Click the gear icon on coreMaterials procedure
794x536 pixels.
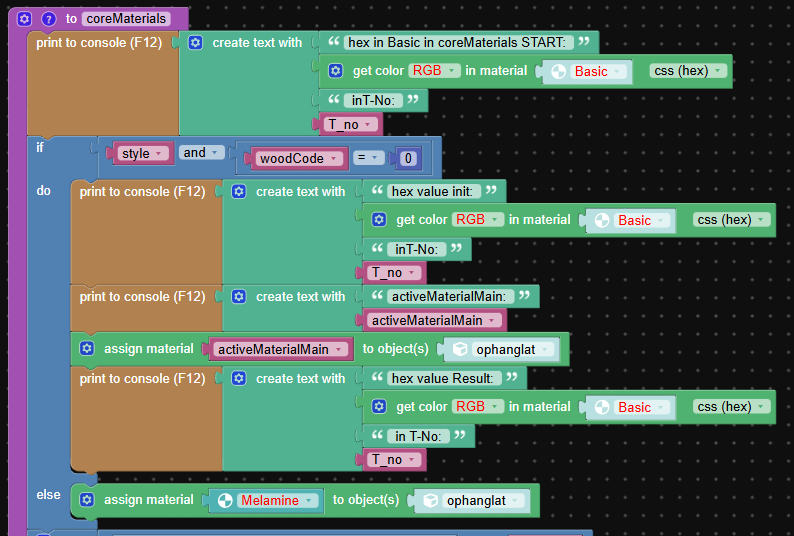click(25, 18)
